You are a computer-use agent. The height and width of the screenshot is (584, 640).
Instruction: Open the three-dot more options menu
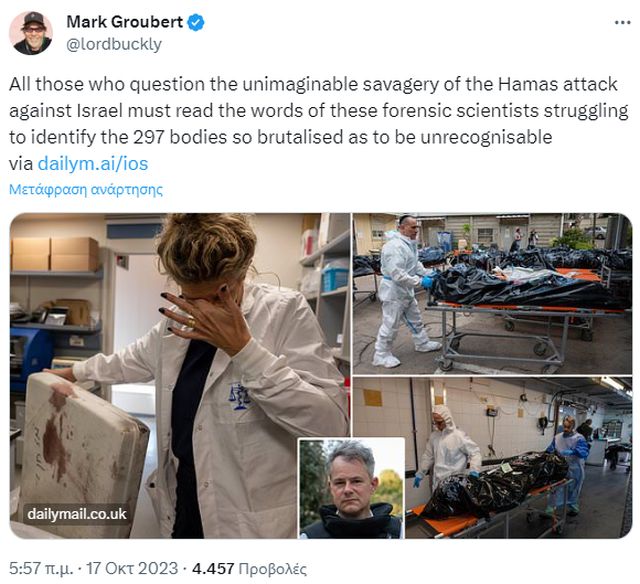[x=622, y=23]
